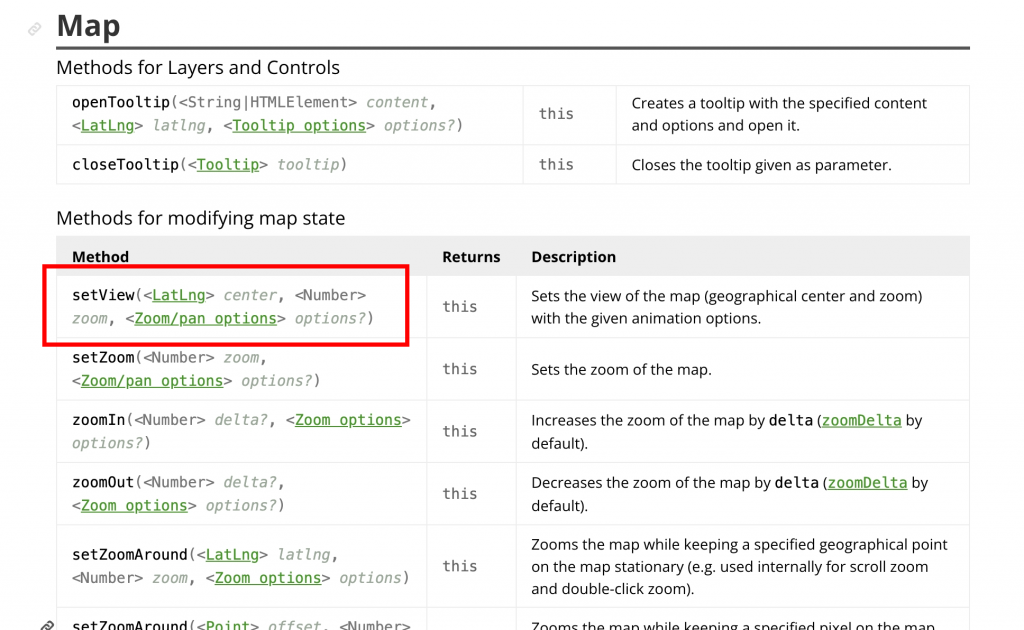
Task: Click the Map section heading
Action: coord(89,26)
